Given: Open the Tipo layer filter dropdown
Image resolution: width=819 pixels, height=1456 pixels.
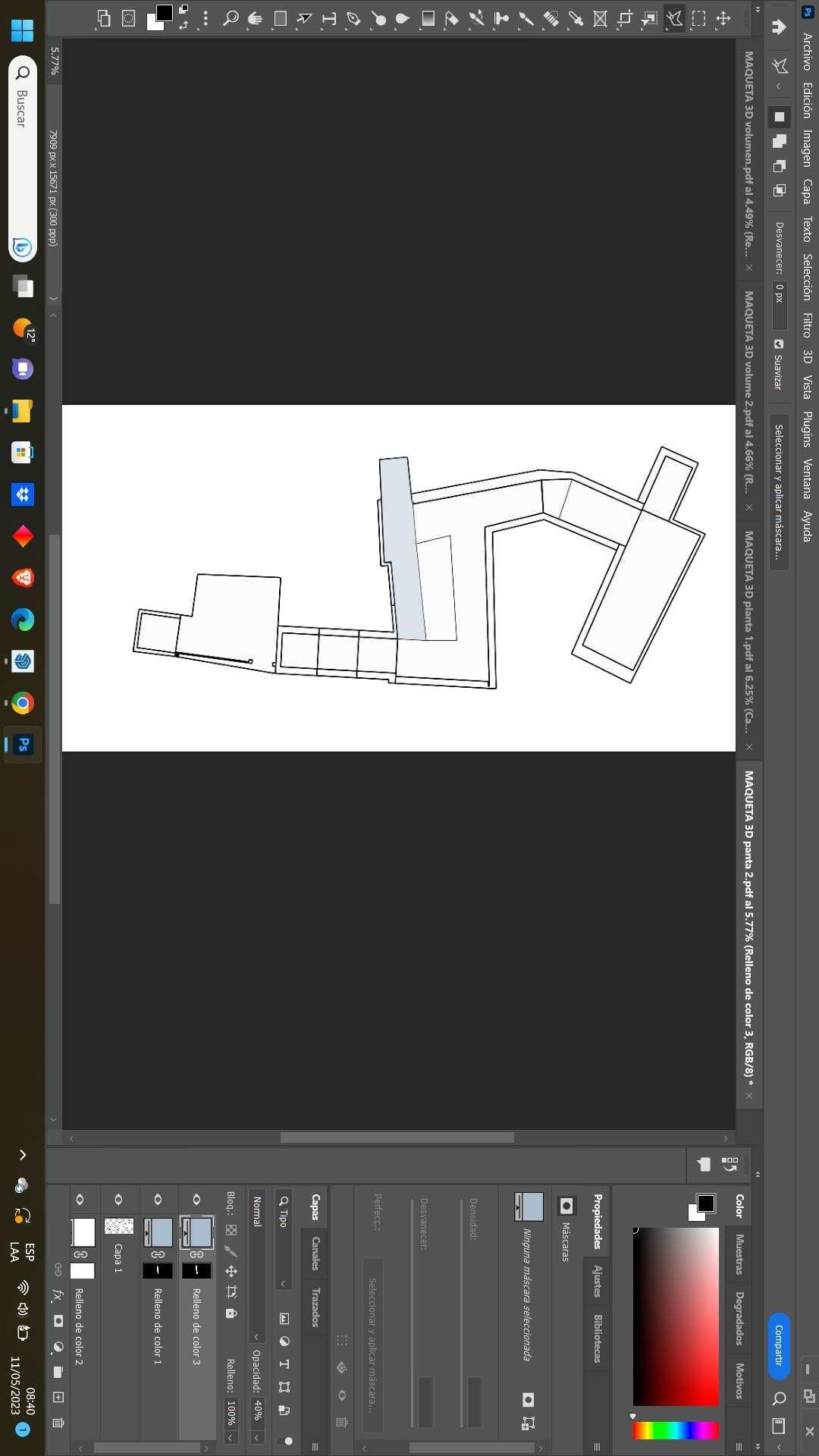Looking at the screenshot, I should [x=283, y=1240].
